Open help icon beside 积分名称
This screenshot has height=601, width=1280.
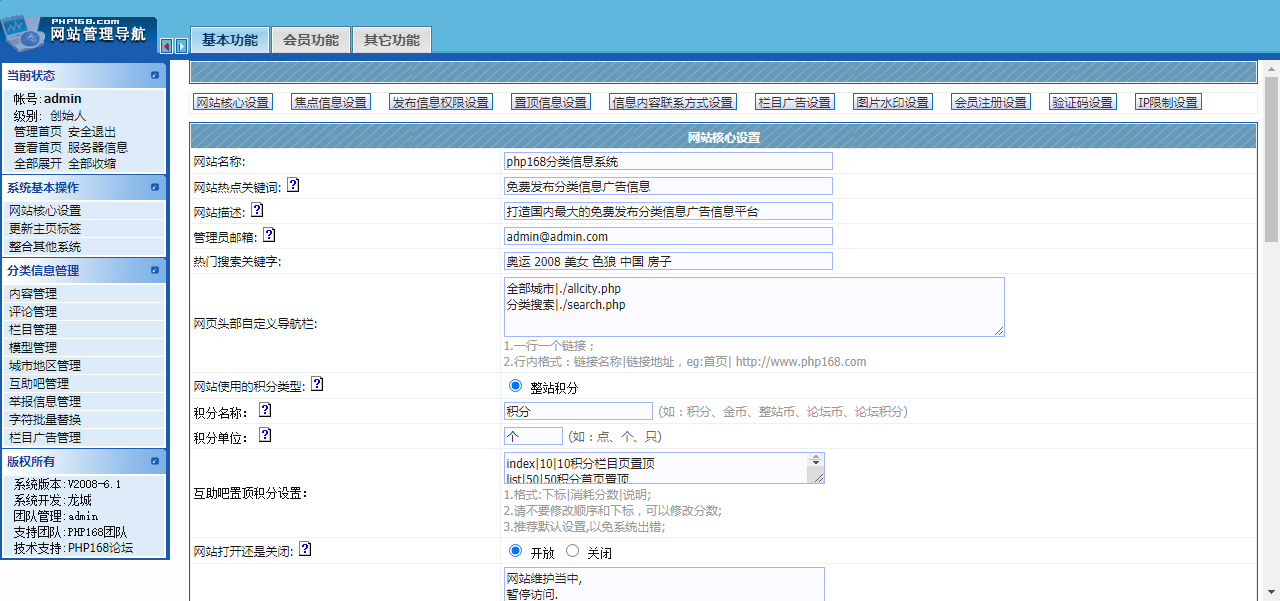[265, 410]
